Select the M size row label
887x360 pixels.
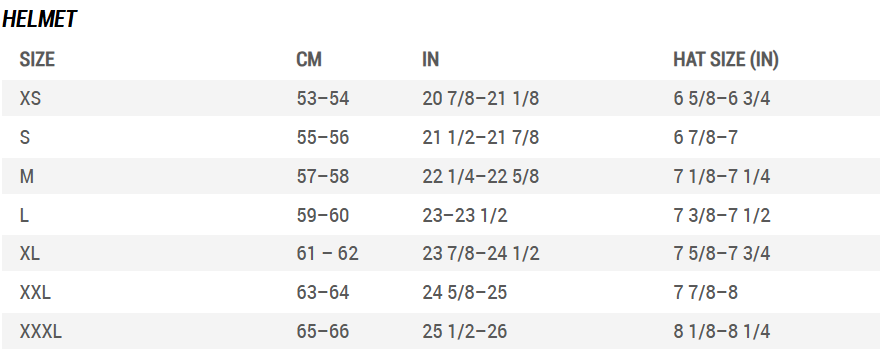point(27,177)
